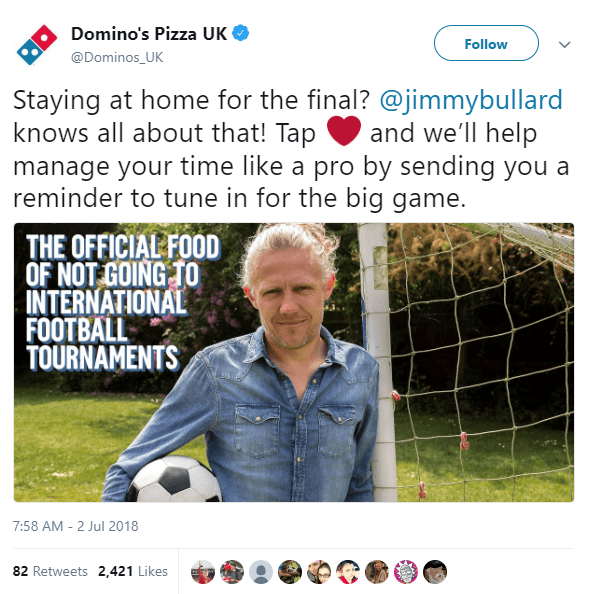Click the @Dominos_UK handle
Image resolution: width=589 pixels, height=594 pixels.
(117, 58)
